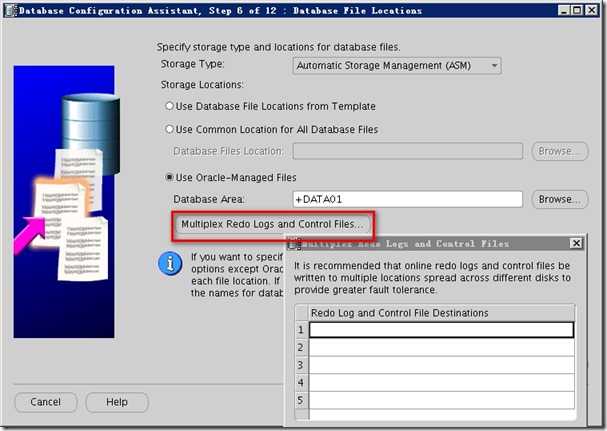Screen dimensions: 607x431
Task: Close the Multiplex Redo Logs dialog
Action: point(576,243)
